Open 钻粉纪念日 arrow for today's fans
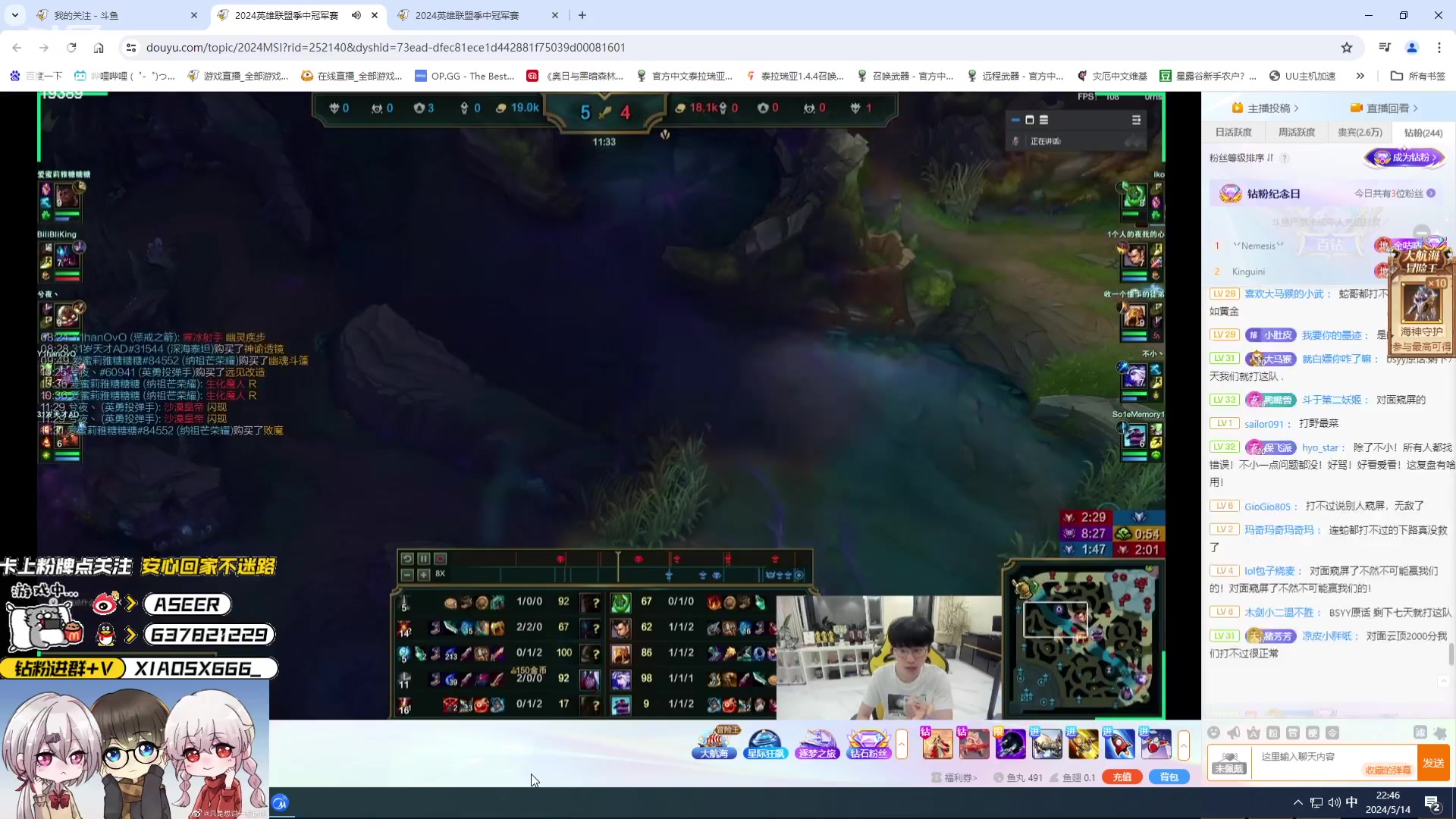Image resolution: width=1456 pixels, height=819 pixels. 1431,193
